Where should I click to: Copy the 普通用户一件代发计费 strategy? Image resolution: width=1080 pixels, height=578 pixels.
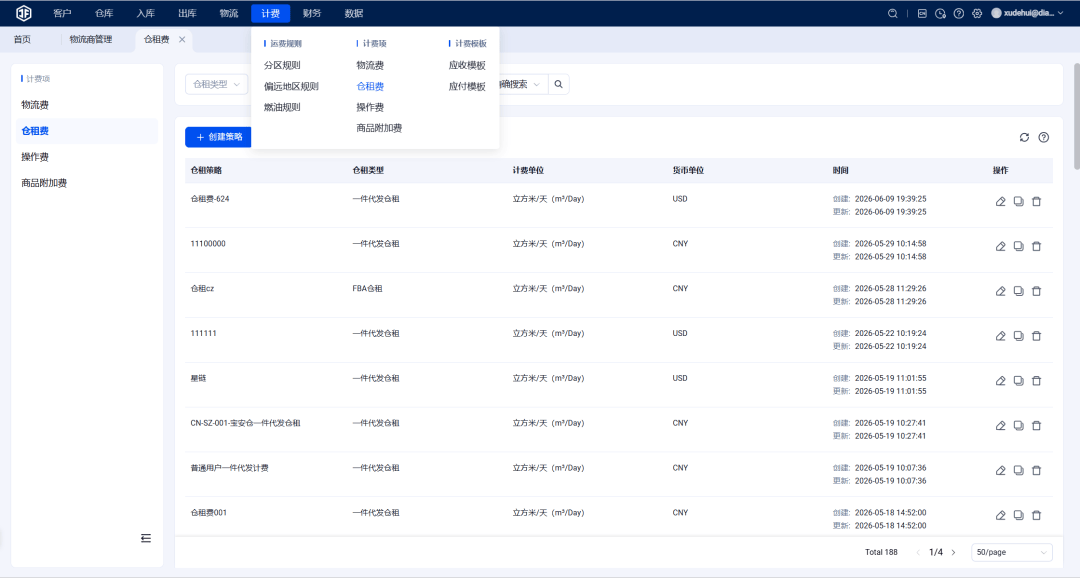tap(1018, 470)
